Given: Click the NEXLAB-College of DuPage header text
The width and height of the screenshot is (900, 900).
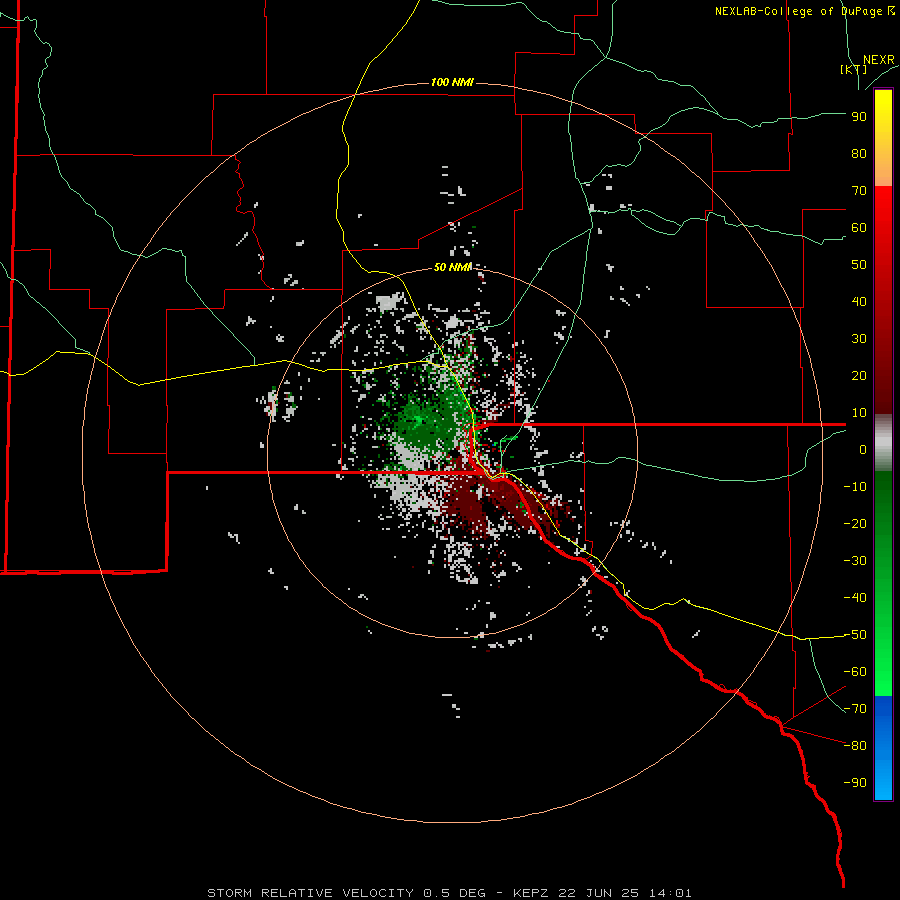Looking at the screenshot, I should [805, 11].
